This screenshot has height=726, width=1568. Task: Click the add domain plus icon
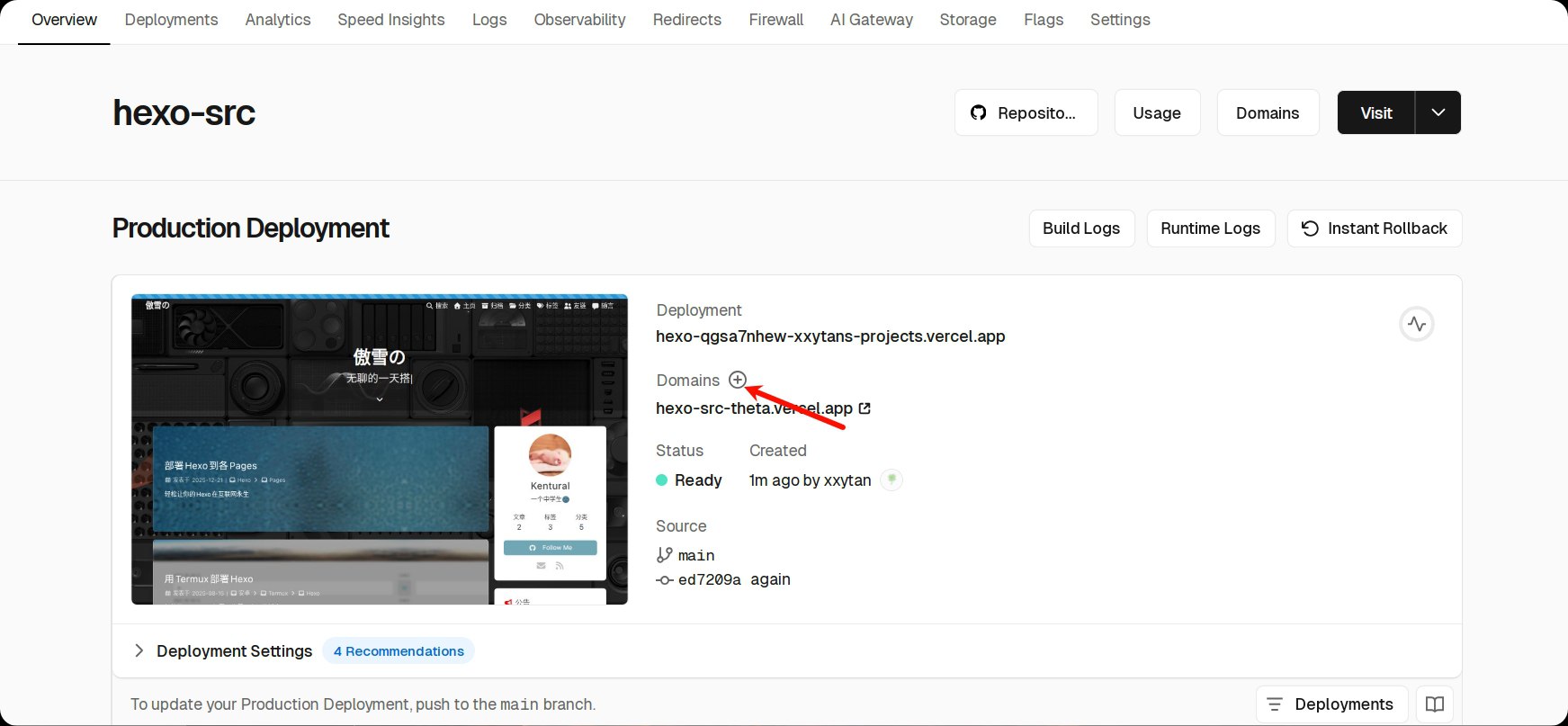pos(738,380)
